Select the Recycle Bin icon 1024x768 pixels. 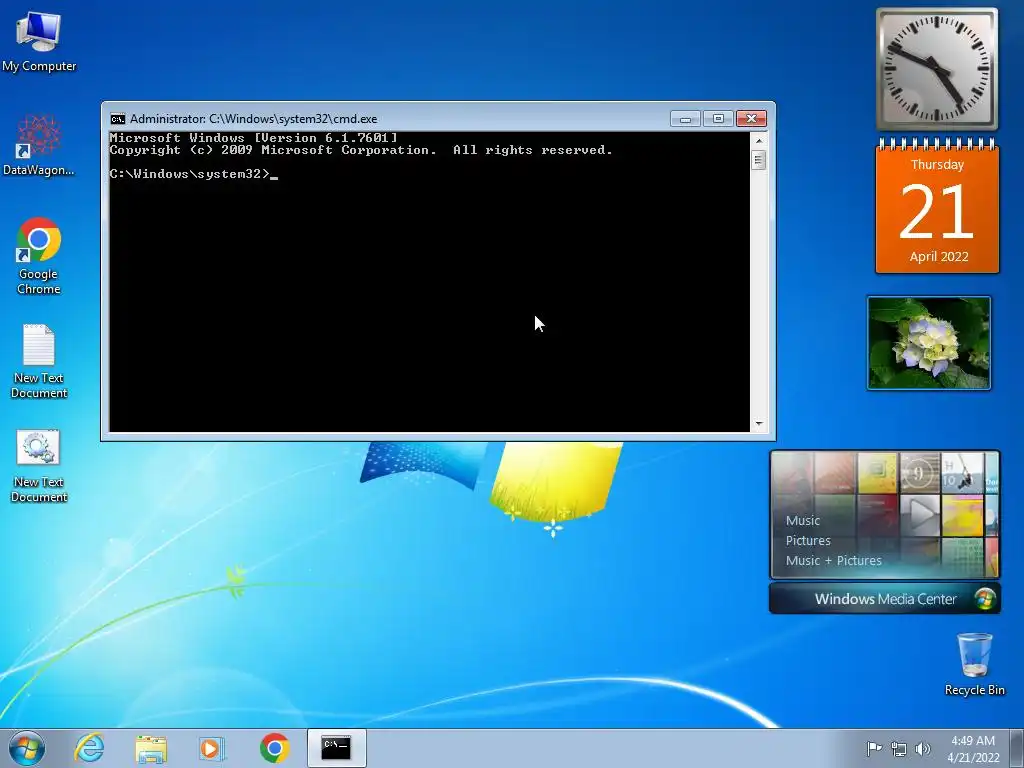coord(974,664)
